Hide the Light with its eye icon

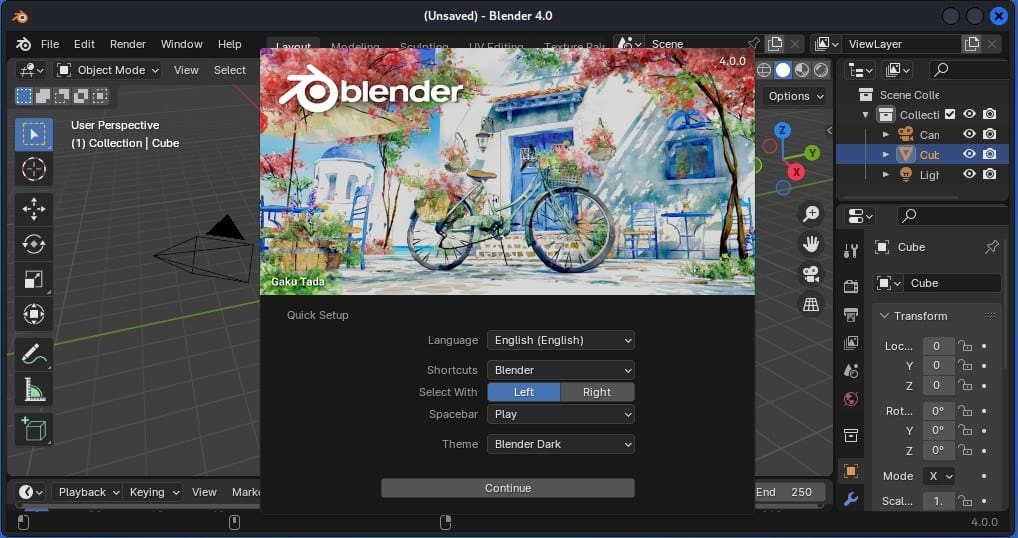[969, 174]
